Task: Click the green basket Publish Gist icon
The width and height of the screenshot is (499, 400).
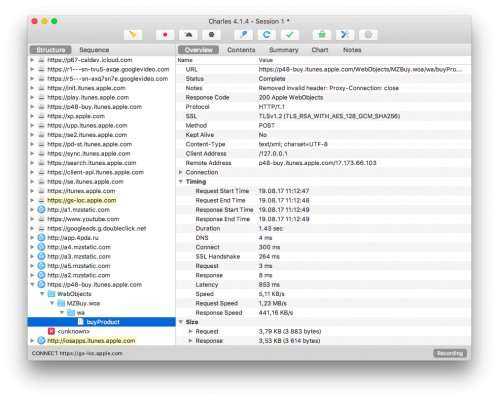Action: pos(322,35)
